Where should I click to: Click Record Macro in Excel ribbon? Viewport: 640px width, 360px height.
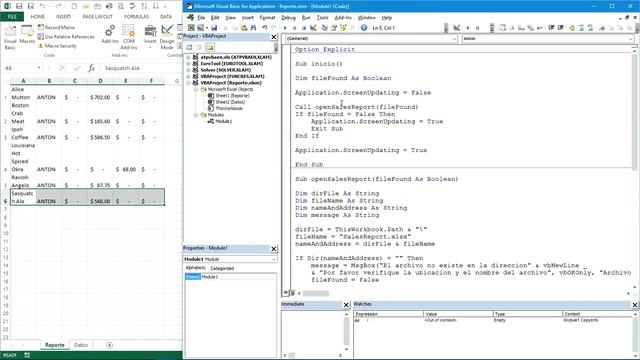pos(56,27)
